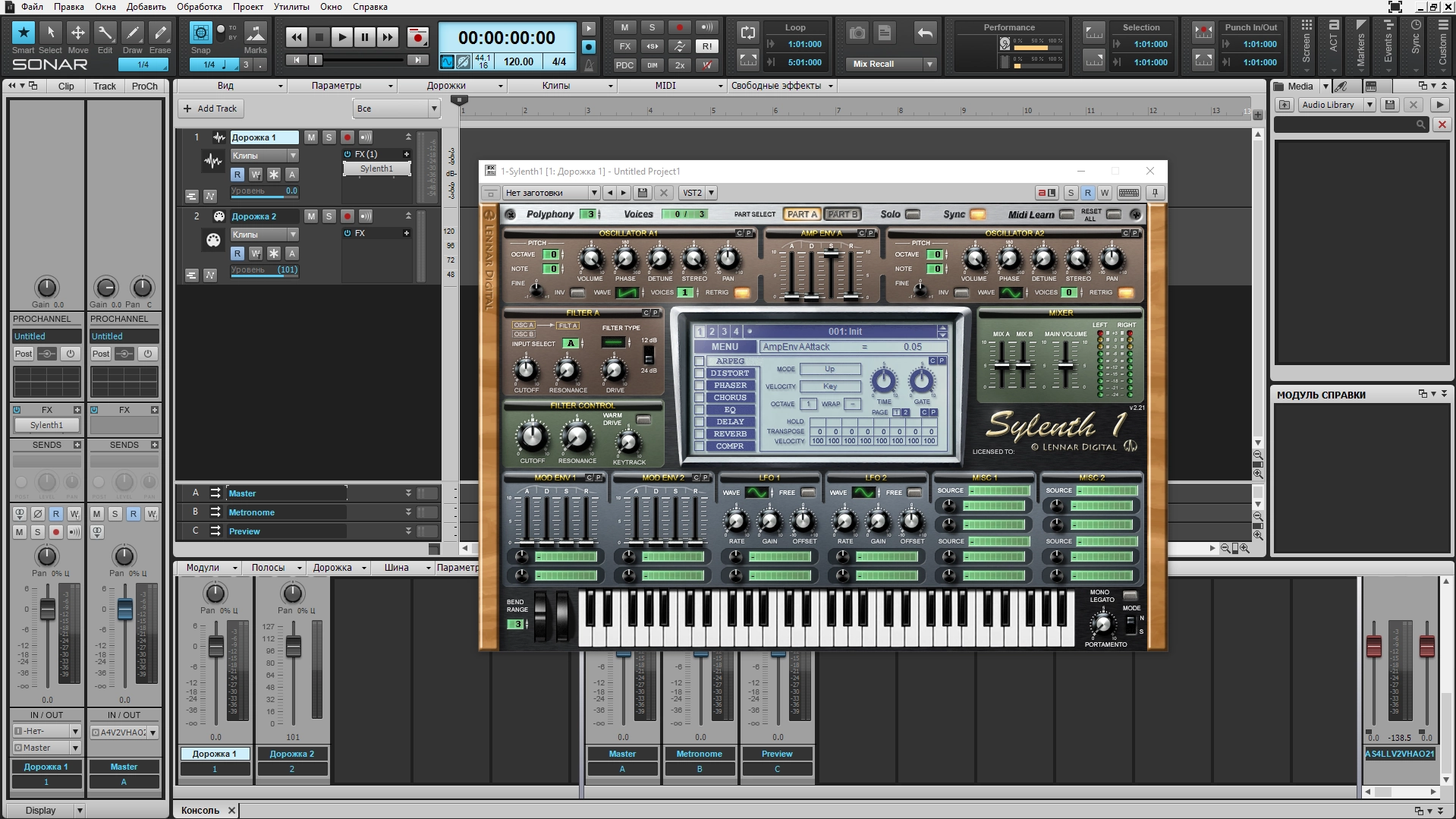Screen dimensions: 1456x819
Task: Stop playback in transport
Action: [x=319, y=36]
